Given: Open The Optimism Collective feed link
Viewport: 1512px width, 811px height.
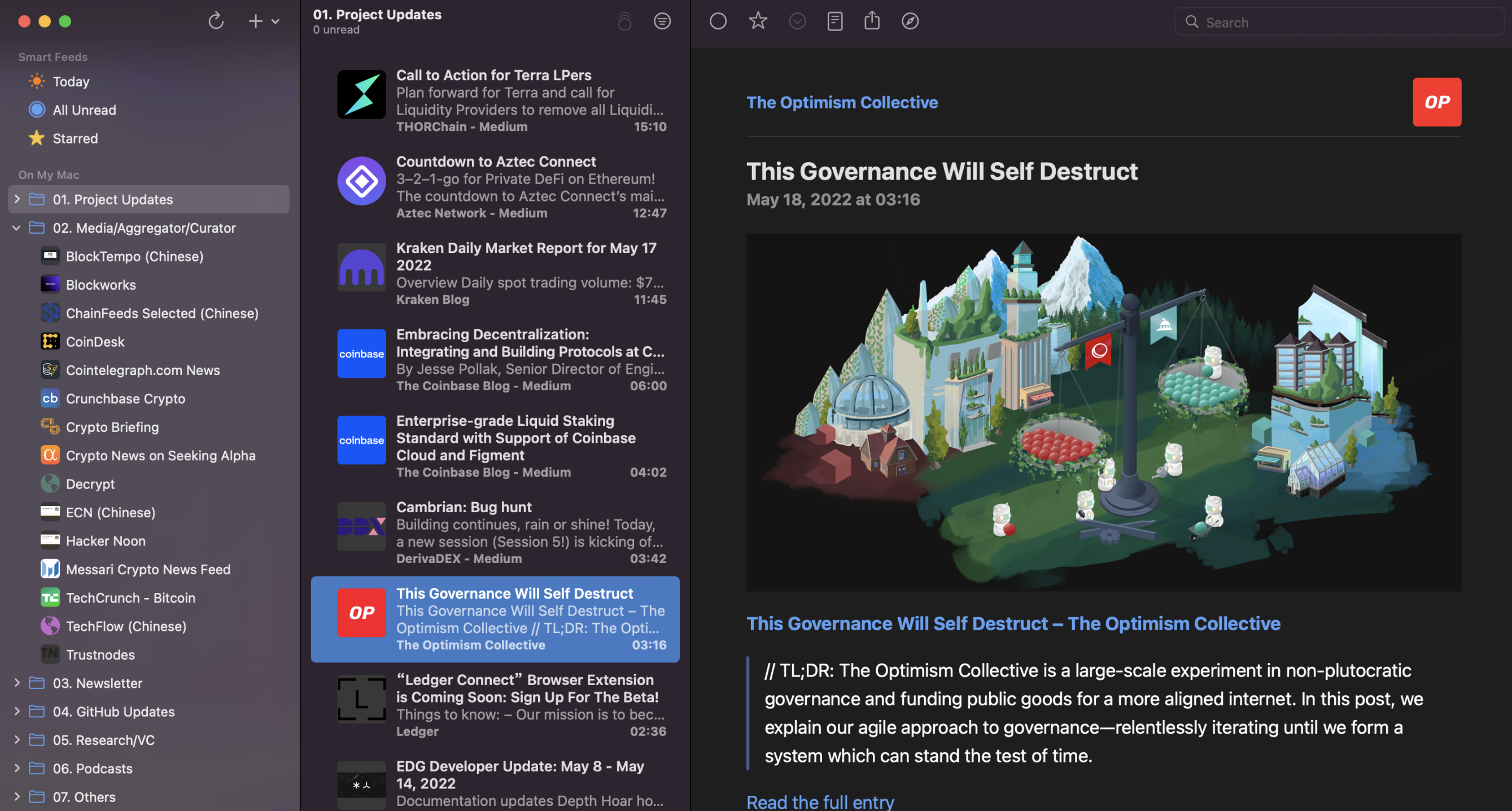Looking at the screenshot, I should pyautogui.click(x=842, y=102).
